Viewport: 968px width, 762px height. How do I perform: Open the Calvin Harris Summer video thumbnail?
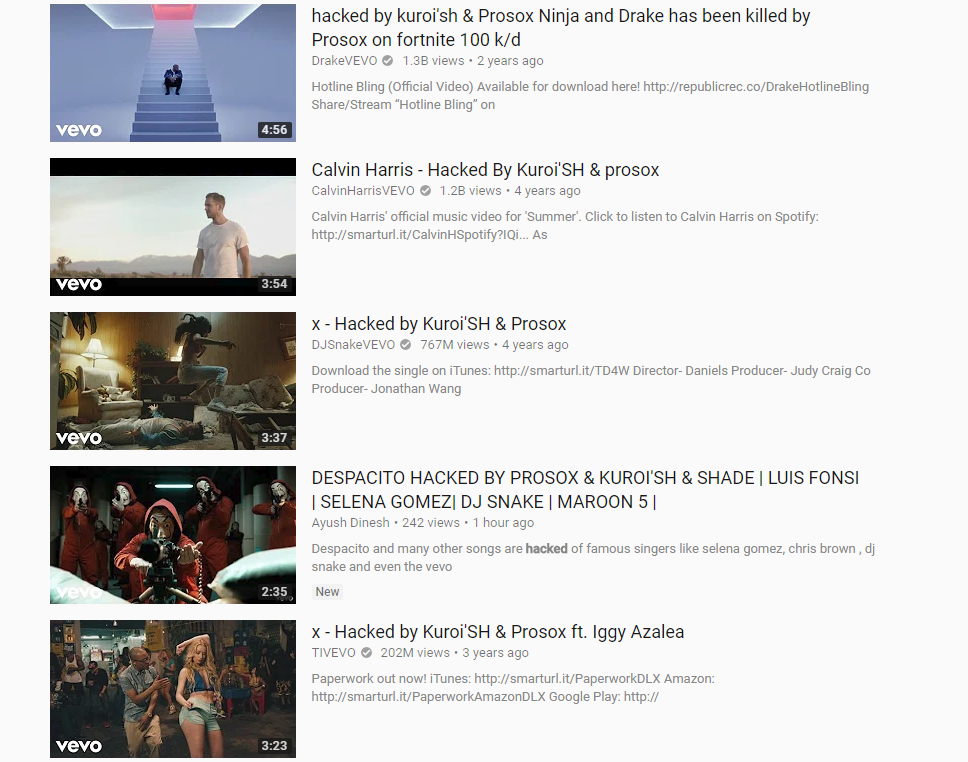[173, 227]
